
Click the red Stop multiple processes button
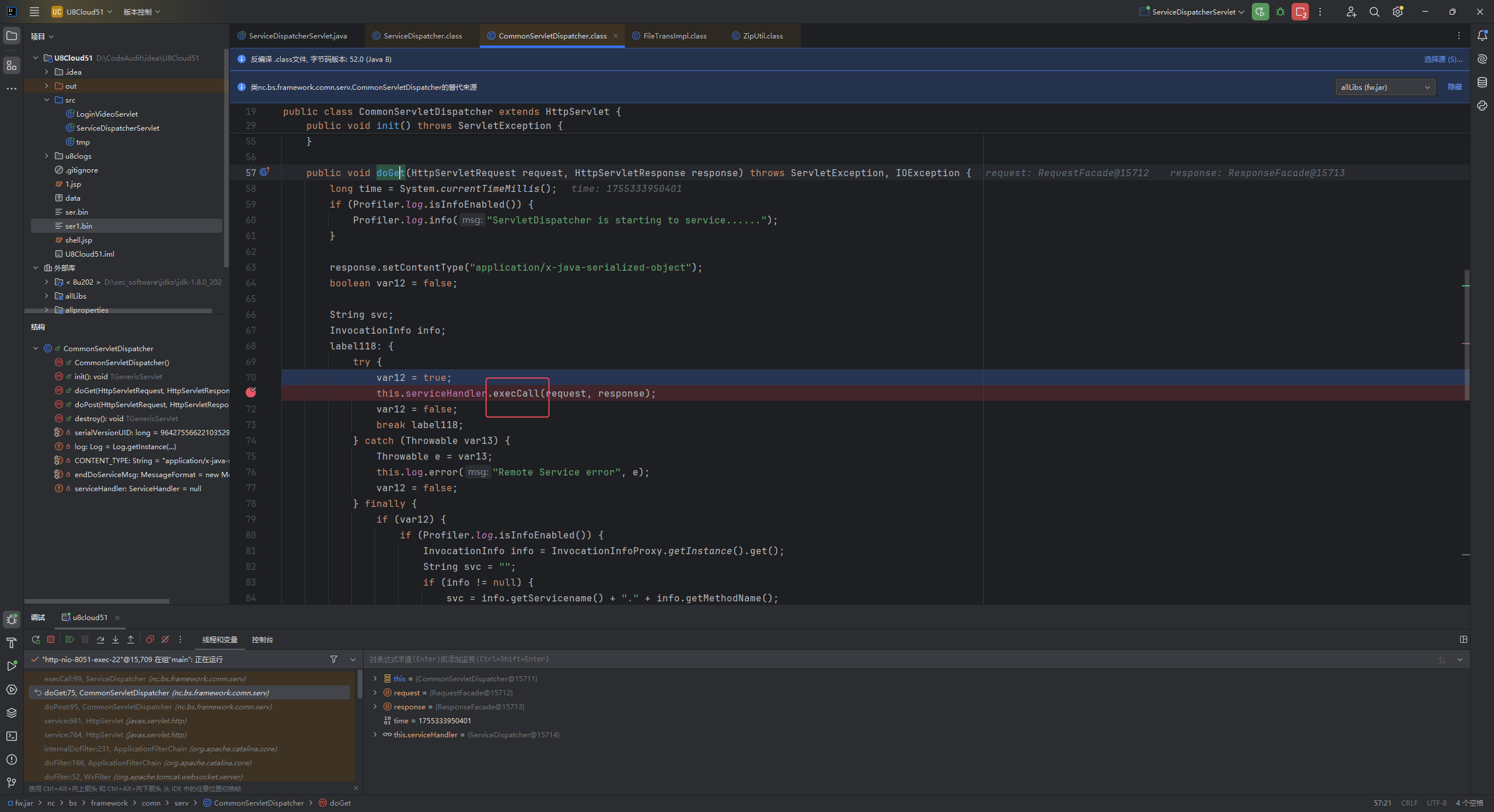(x=1300, y=12)
